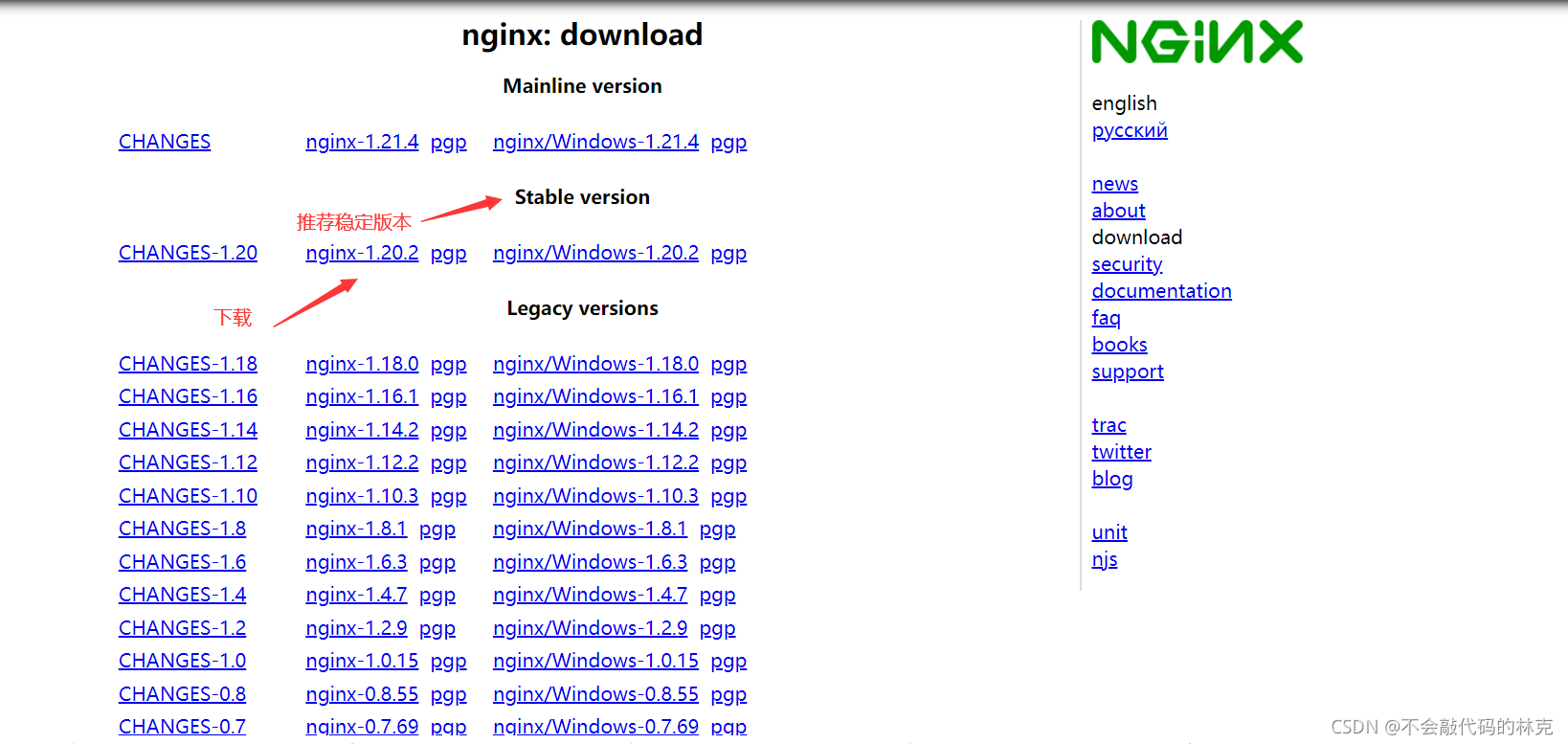Screen dimensions: 1568x744
Task: Download nginx-1.4.7
Action: [356, 595]
